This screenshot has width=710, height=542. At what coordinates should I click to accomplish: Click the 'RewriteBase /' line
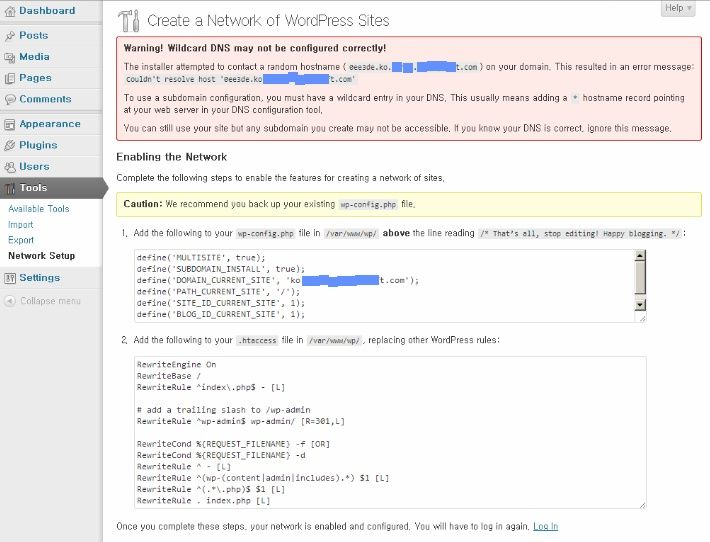(168, 376)
